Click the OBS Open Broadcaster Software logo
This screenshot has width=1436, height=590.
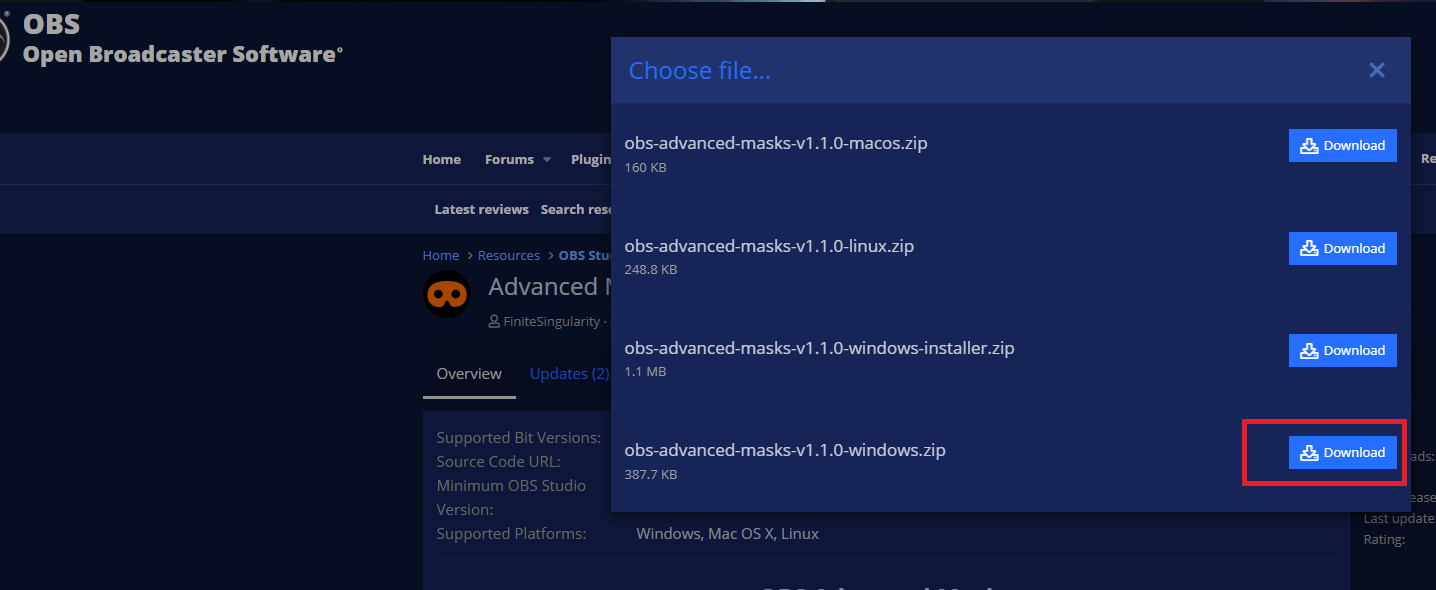pyautogui.click(x=171, y=38)
